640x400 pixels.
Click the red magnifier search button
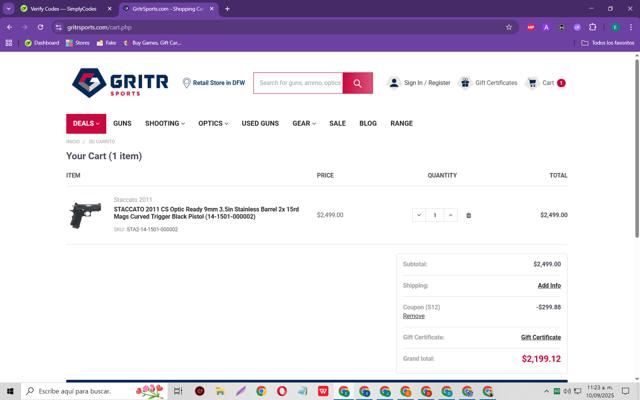click(358, 83)
